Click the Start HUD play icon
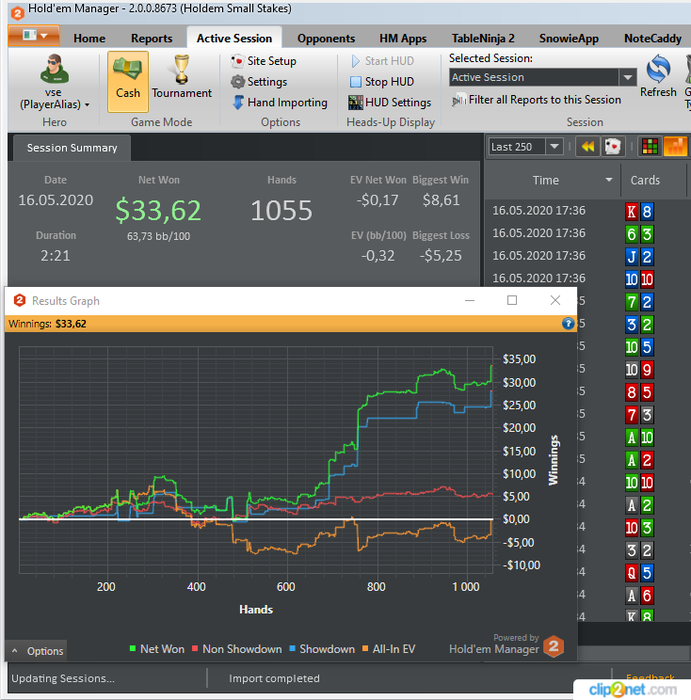 pos(355,61)
